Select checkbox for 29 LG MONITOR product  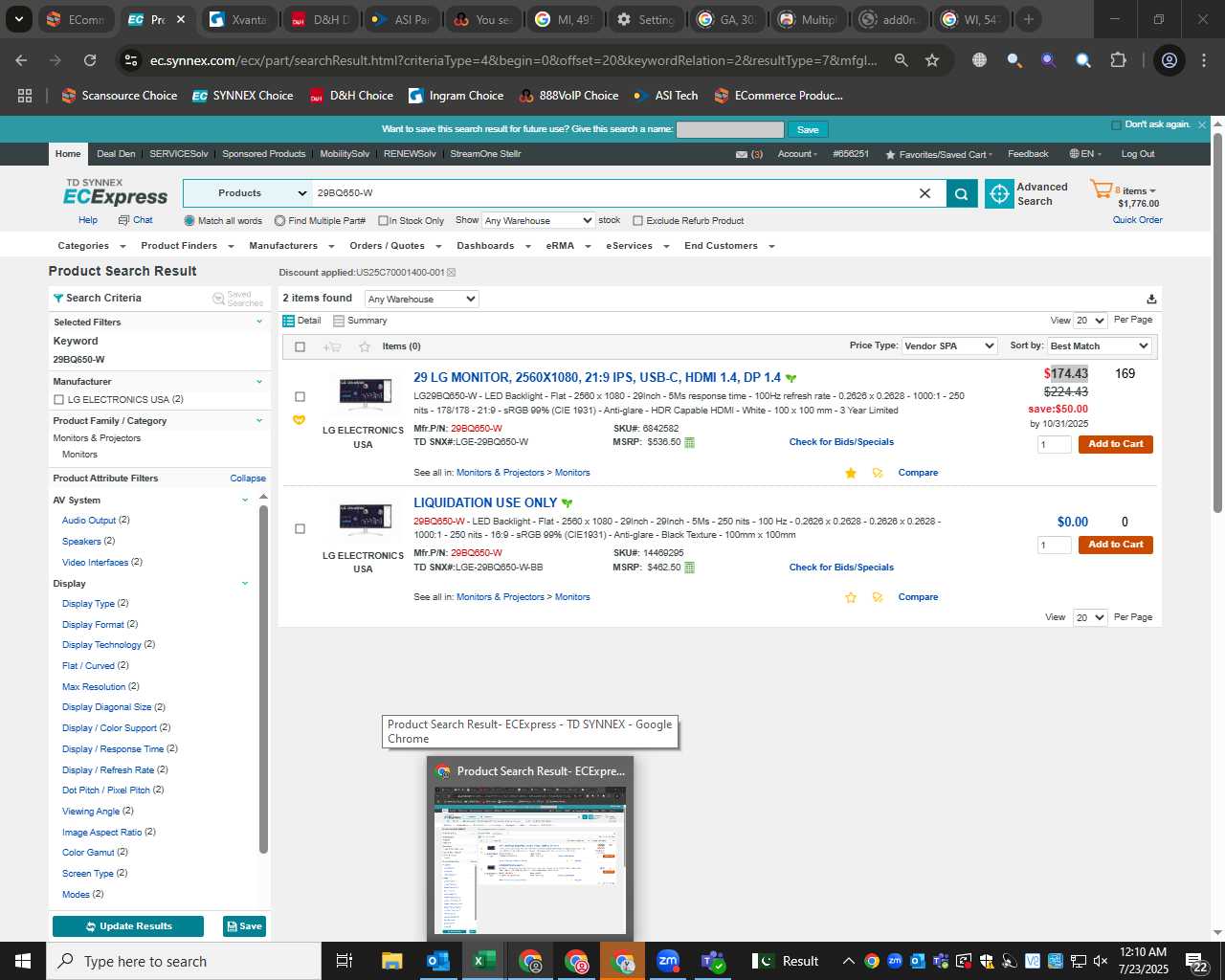coord(300,396)
